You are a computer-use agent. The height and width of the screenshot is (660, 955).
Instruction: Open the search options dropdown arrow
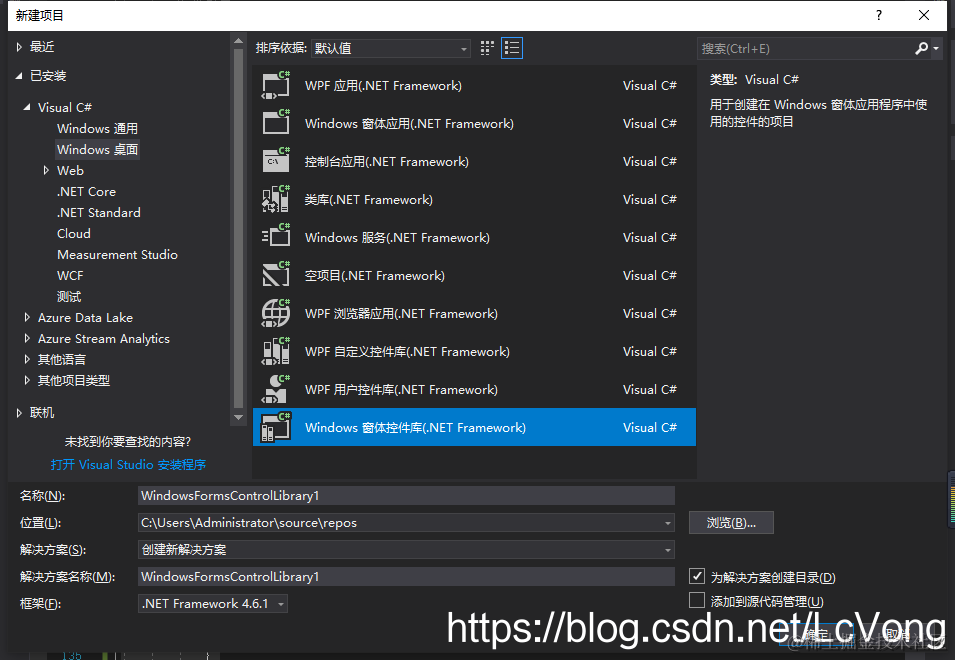pos(936,48)
